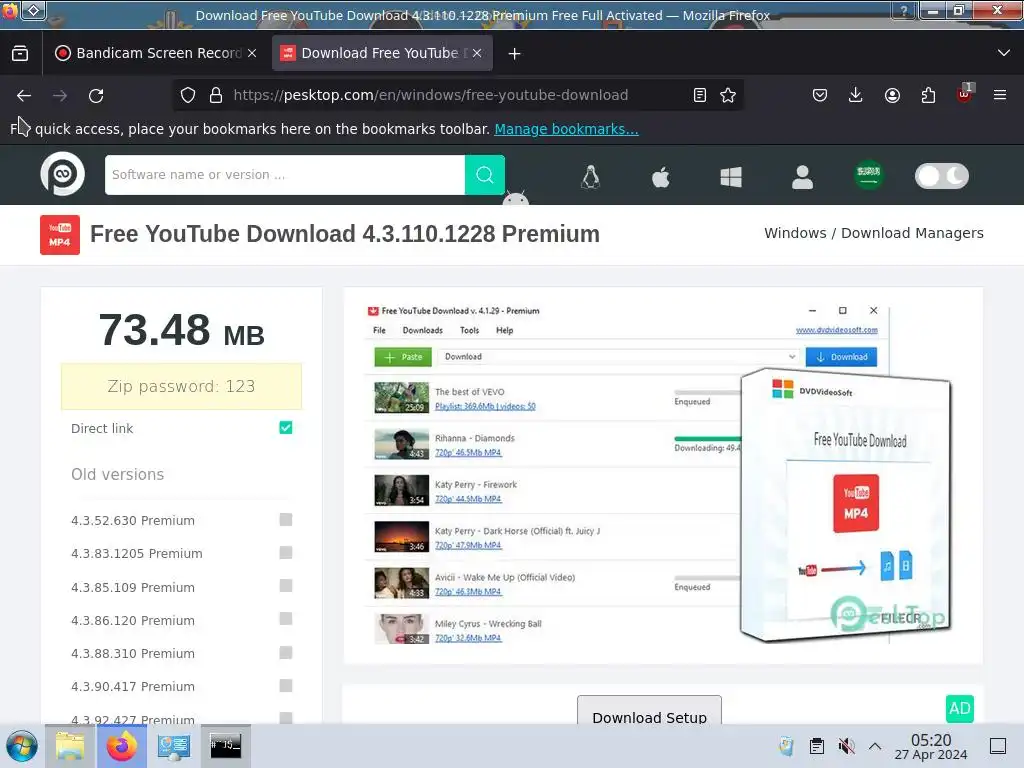Open the Apple macOS category
Viewport: 1024px width, 768px height.
point(661,176)
